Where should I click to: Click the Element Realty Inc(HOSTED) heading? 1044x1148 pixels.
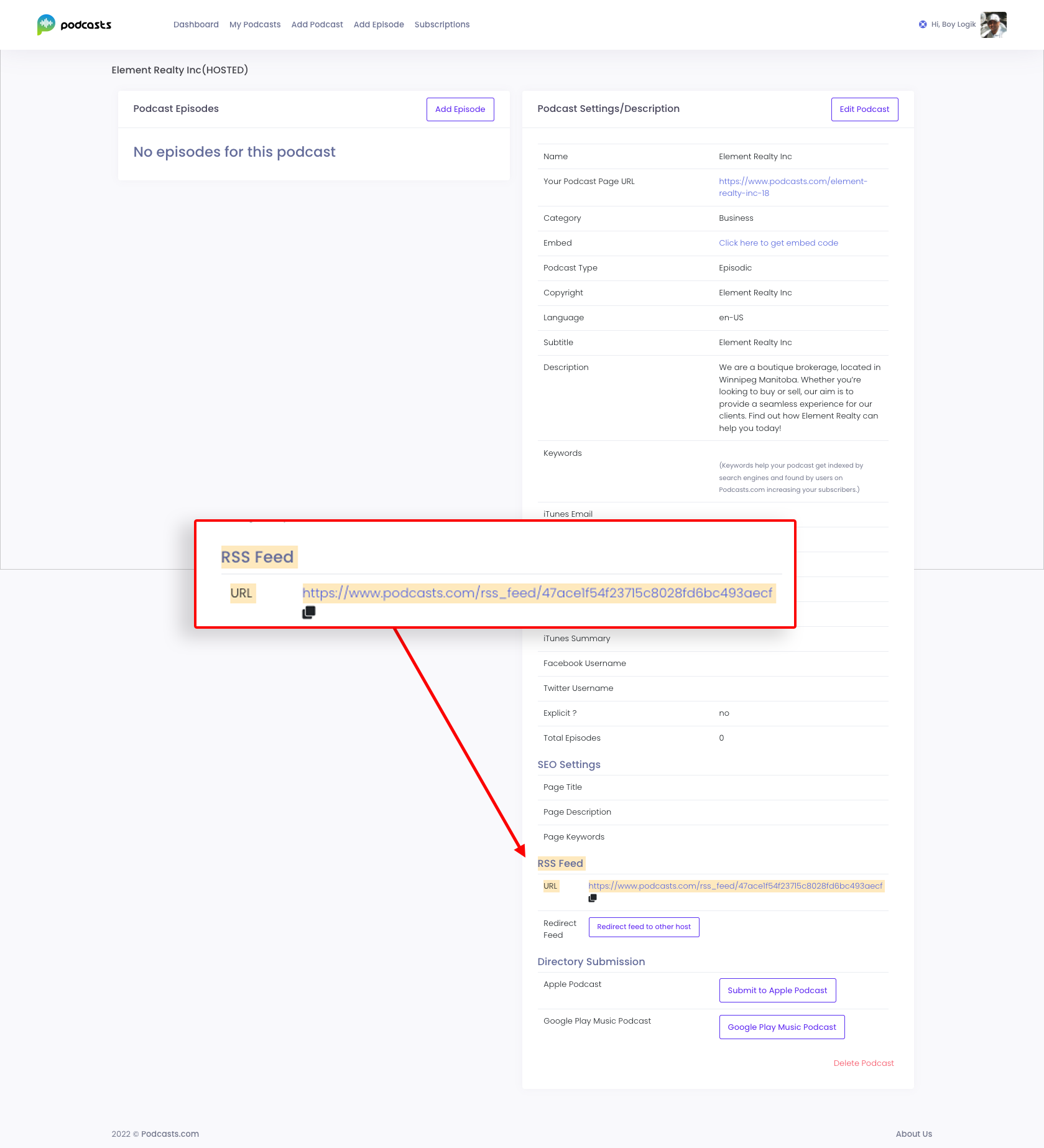(180, 70)
